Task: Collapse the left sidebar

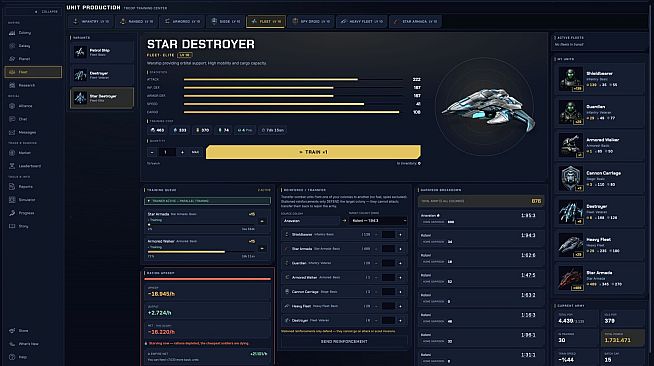Action: (x=47, y=12)
